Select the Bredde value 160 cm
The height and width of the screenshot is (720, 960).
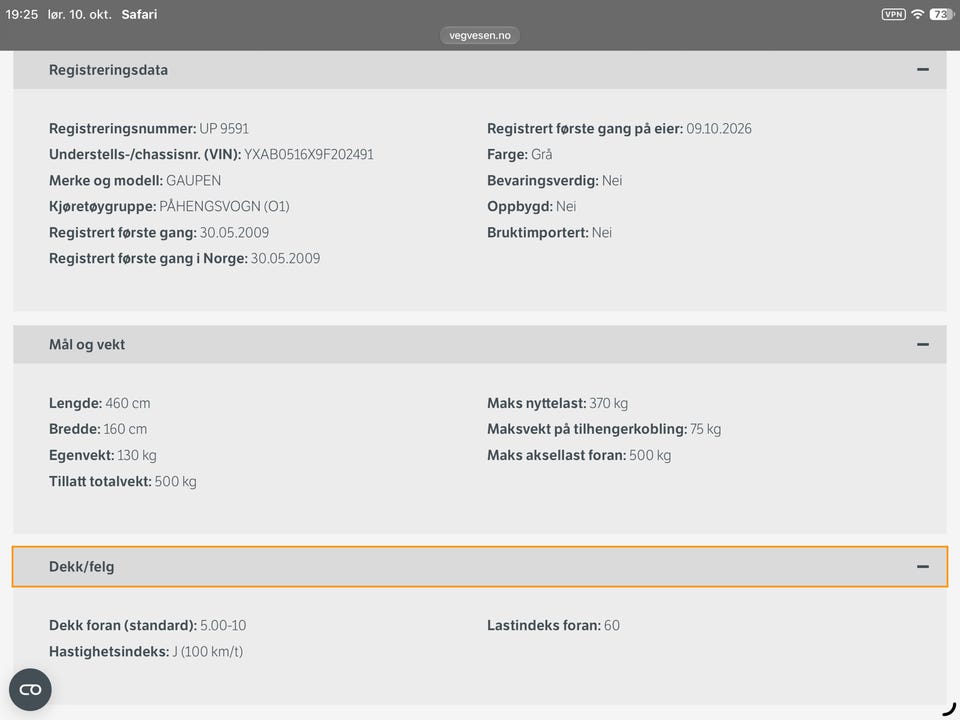(125, 429)
